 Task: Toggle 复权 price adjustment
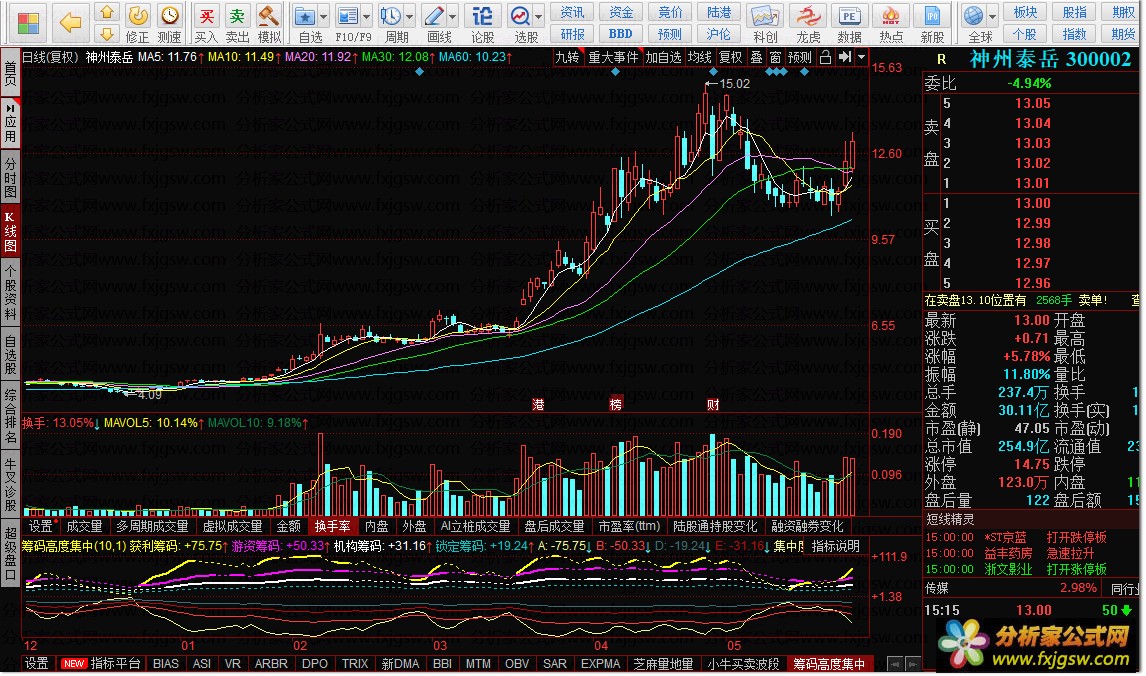[x=730, y=57]
